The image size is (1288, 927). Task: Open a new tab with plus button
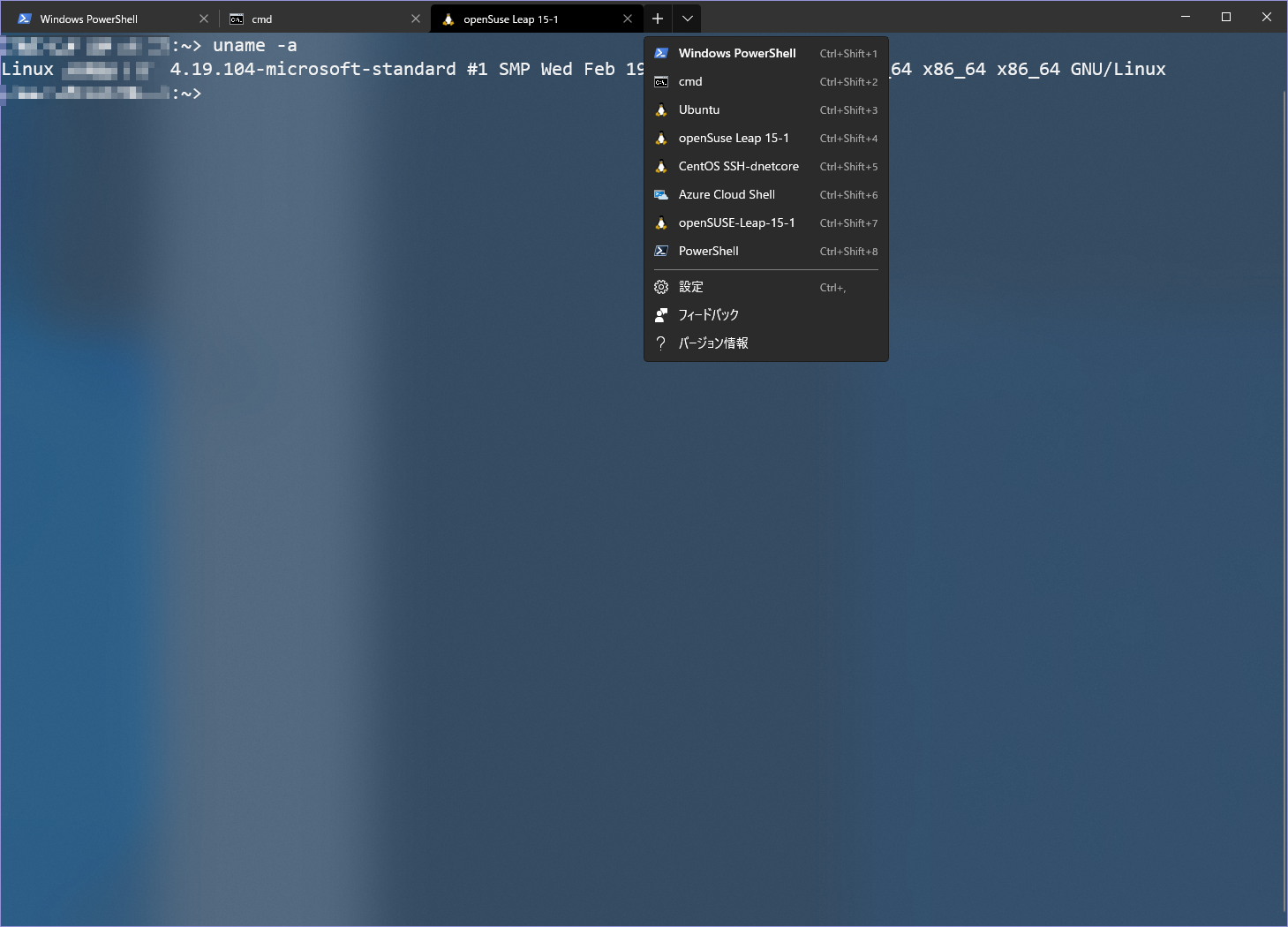[x=658, y=19]
